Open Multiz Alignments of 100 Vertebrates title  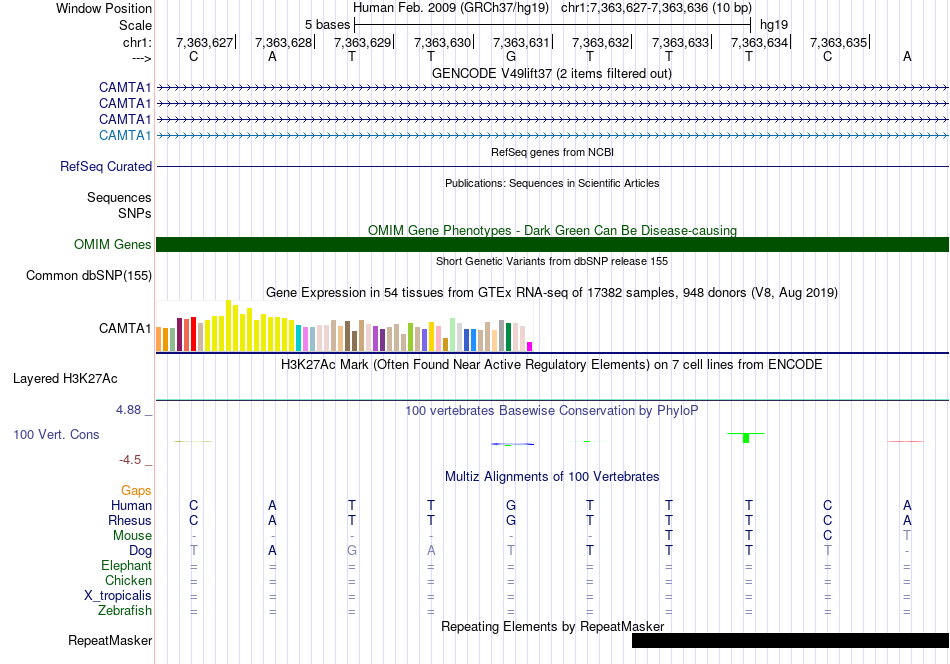point(552,476)
